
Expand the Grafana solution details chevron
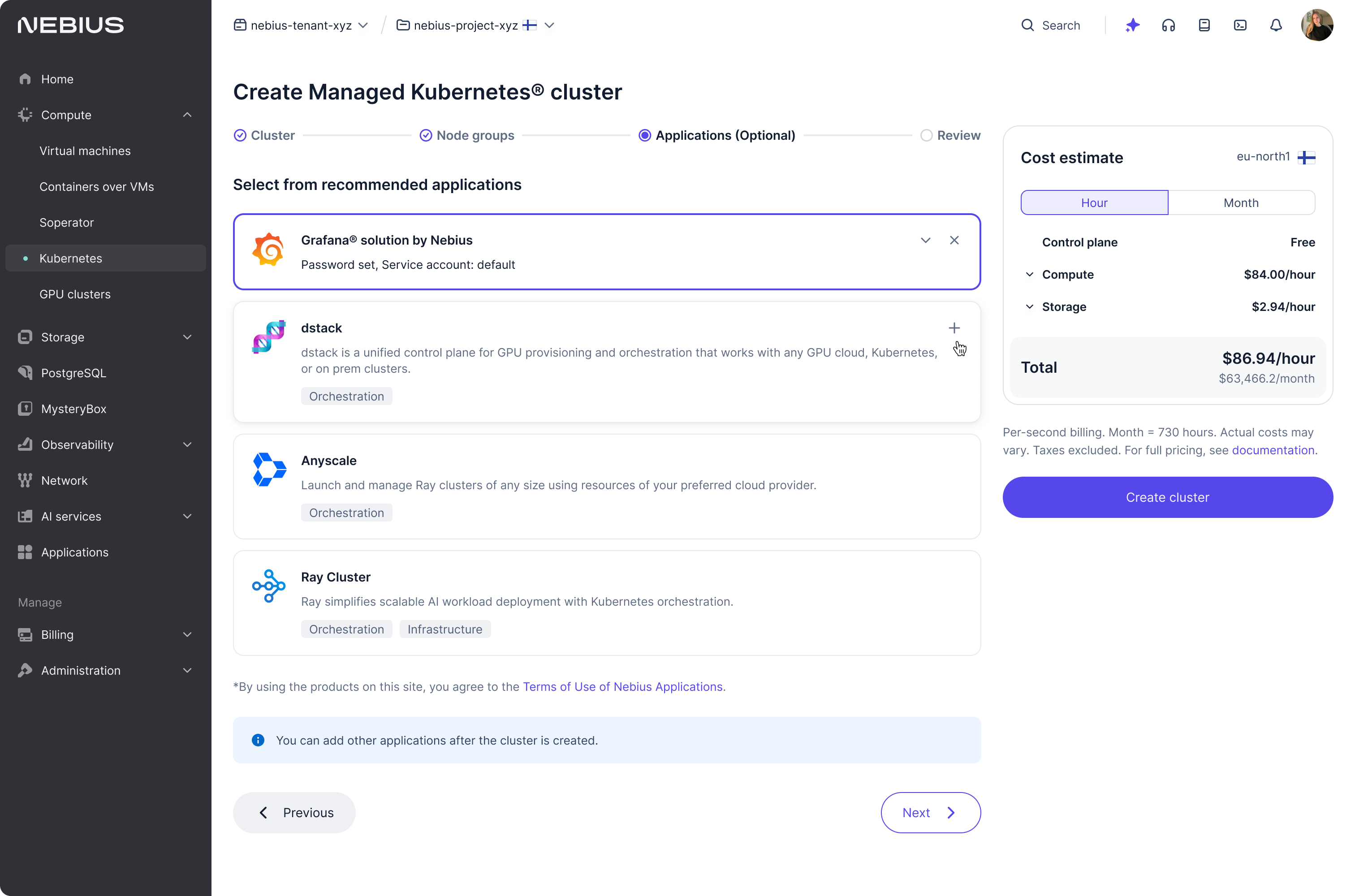[x=925, y=240]
